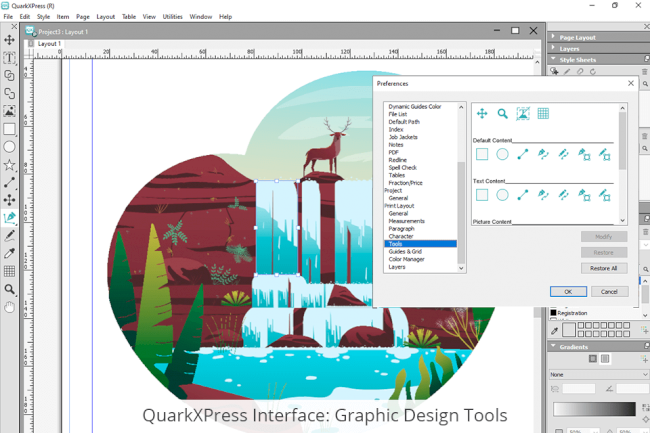Choose Text Content oval box icon
The width and height of the screenshot is (650, 433).
coord(502,195)
